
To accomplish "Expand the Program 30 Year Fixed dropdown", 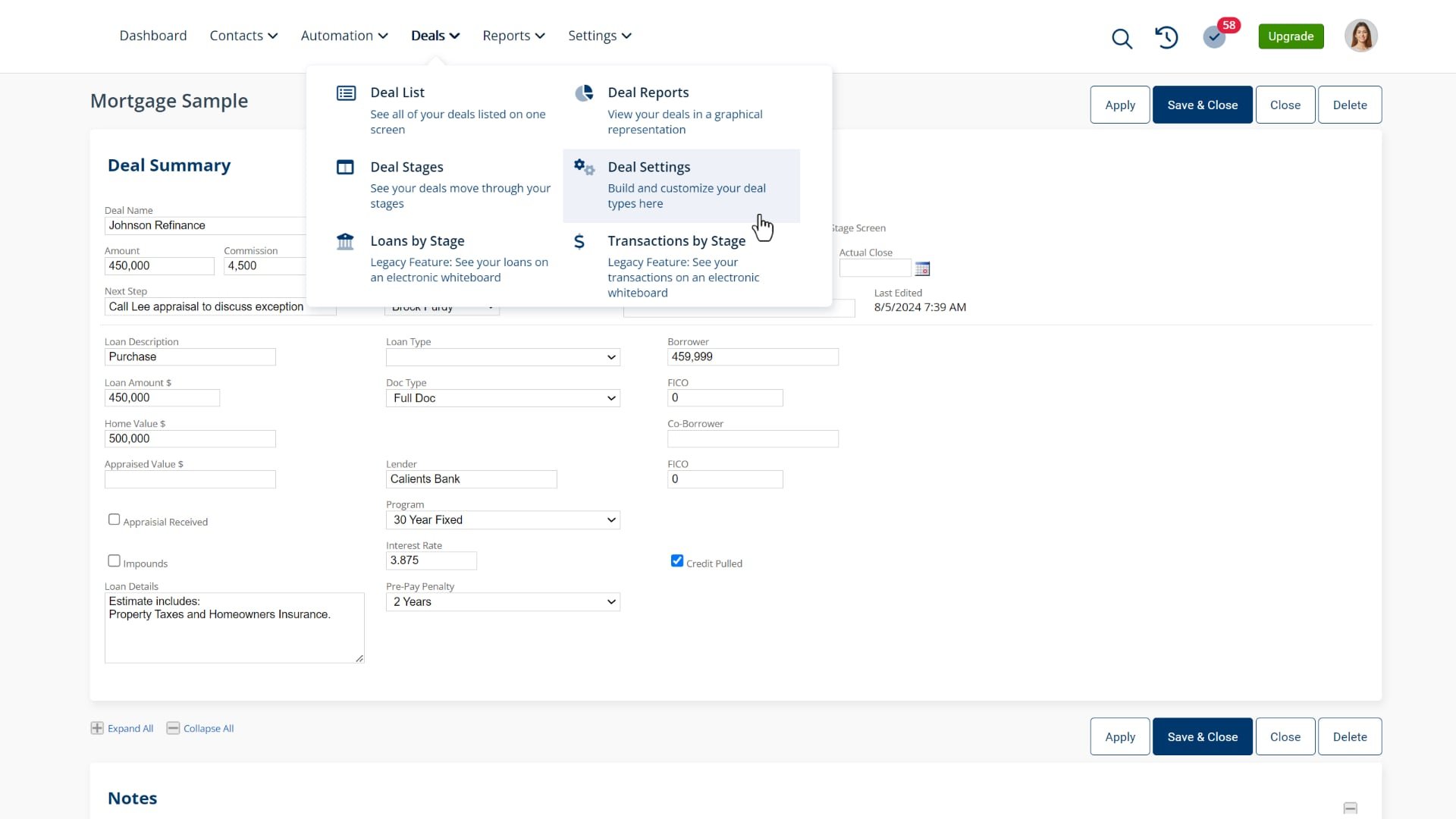I will [503, 520].
